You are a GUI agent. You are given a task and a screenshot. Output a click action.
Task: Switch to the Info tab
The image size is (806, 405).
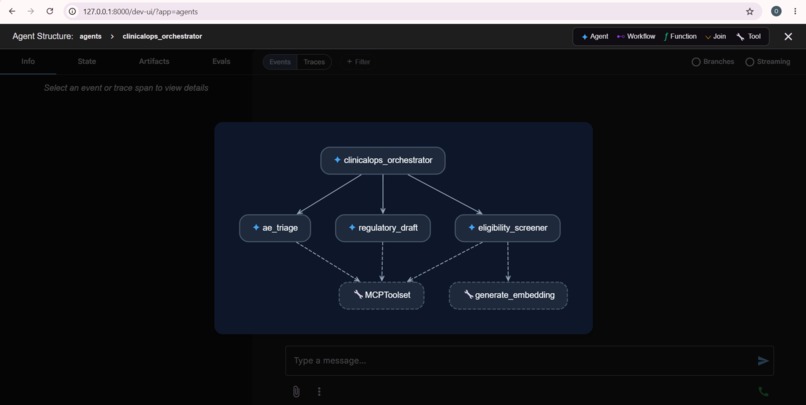28,61
